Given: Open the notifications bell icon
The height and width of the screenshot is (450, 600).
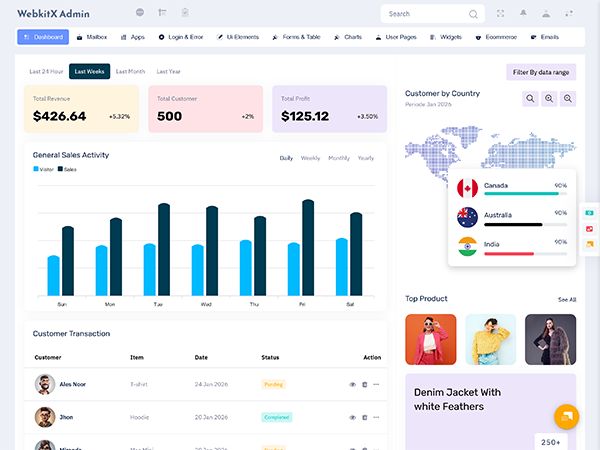Looking at the screenshot, I should pyautogui.click(x=523, y=13).
